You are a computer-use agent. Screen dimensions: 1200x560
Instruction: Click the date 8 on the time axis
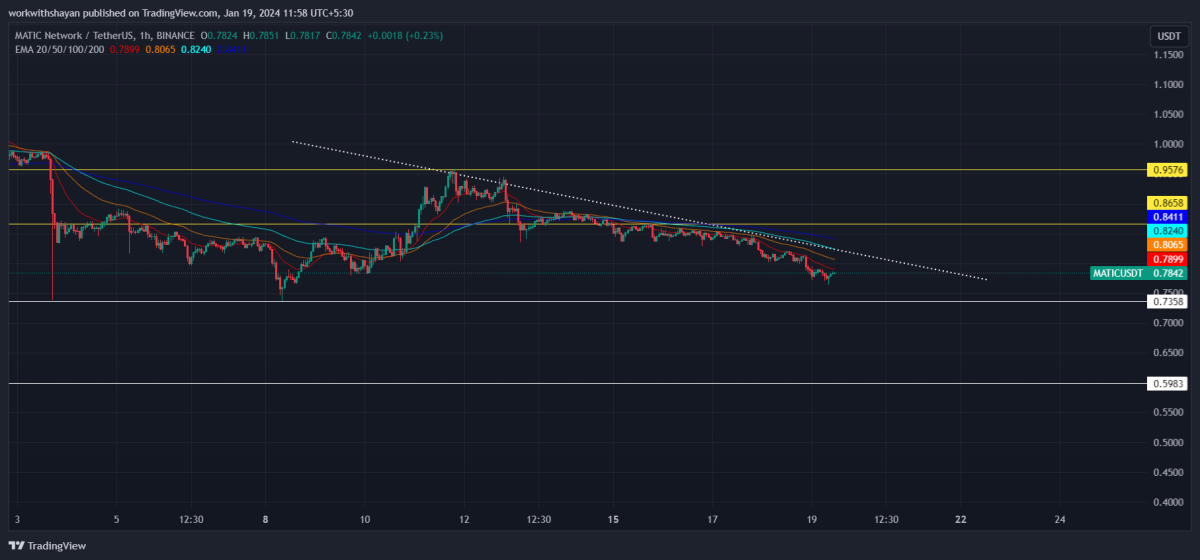tap(266, 520)
